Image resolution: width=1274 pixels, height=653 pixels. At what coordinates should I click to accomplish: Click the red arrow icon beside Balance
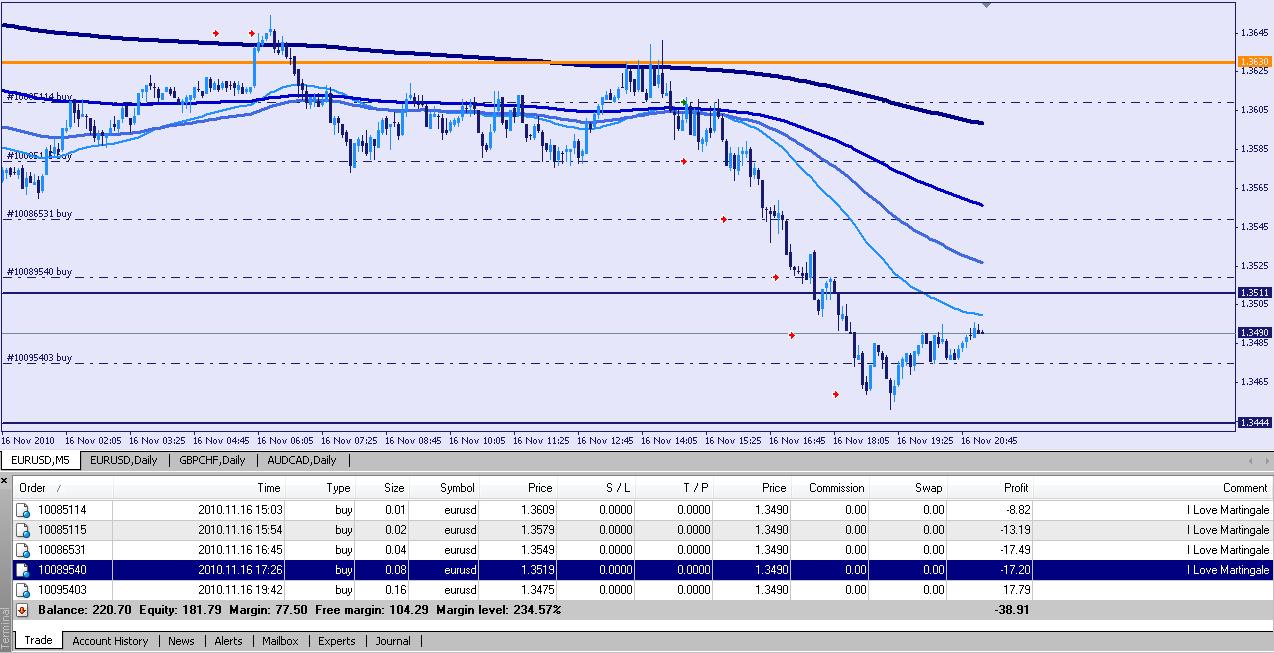tap(22, 610)
